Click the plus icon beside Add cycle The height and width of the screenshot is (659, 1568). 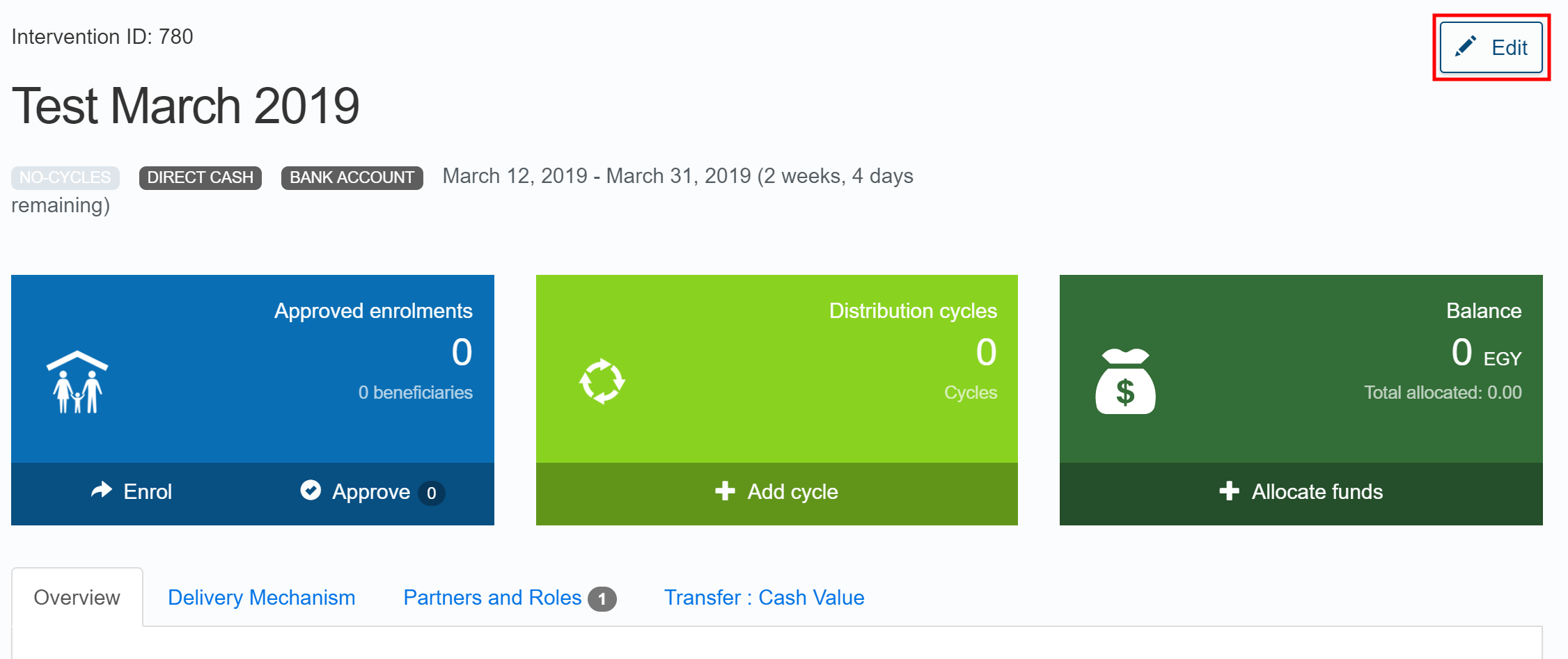[725, 491]
